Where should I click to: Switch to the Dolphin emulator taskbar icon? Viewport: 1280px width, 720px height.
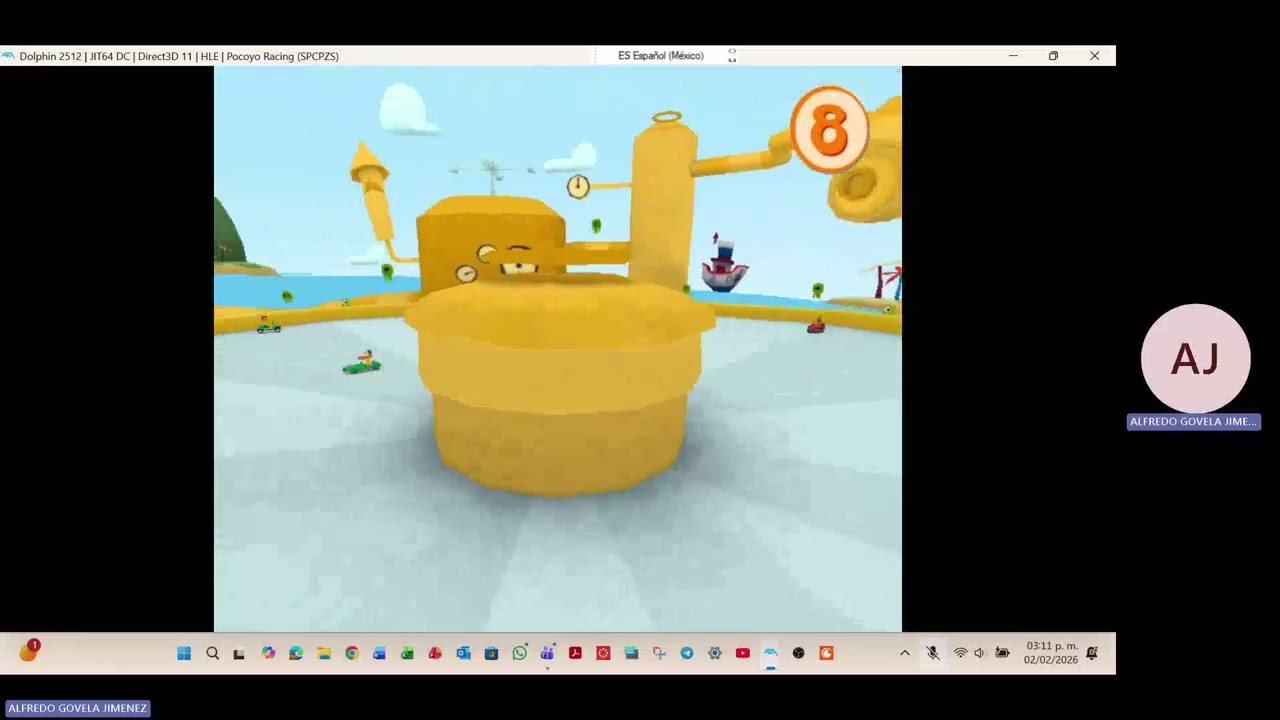coord(770,653)
